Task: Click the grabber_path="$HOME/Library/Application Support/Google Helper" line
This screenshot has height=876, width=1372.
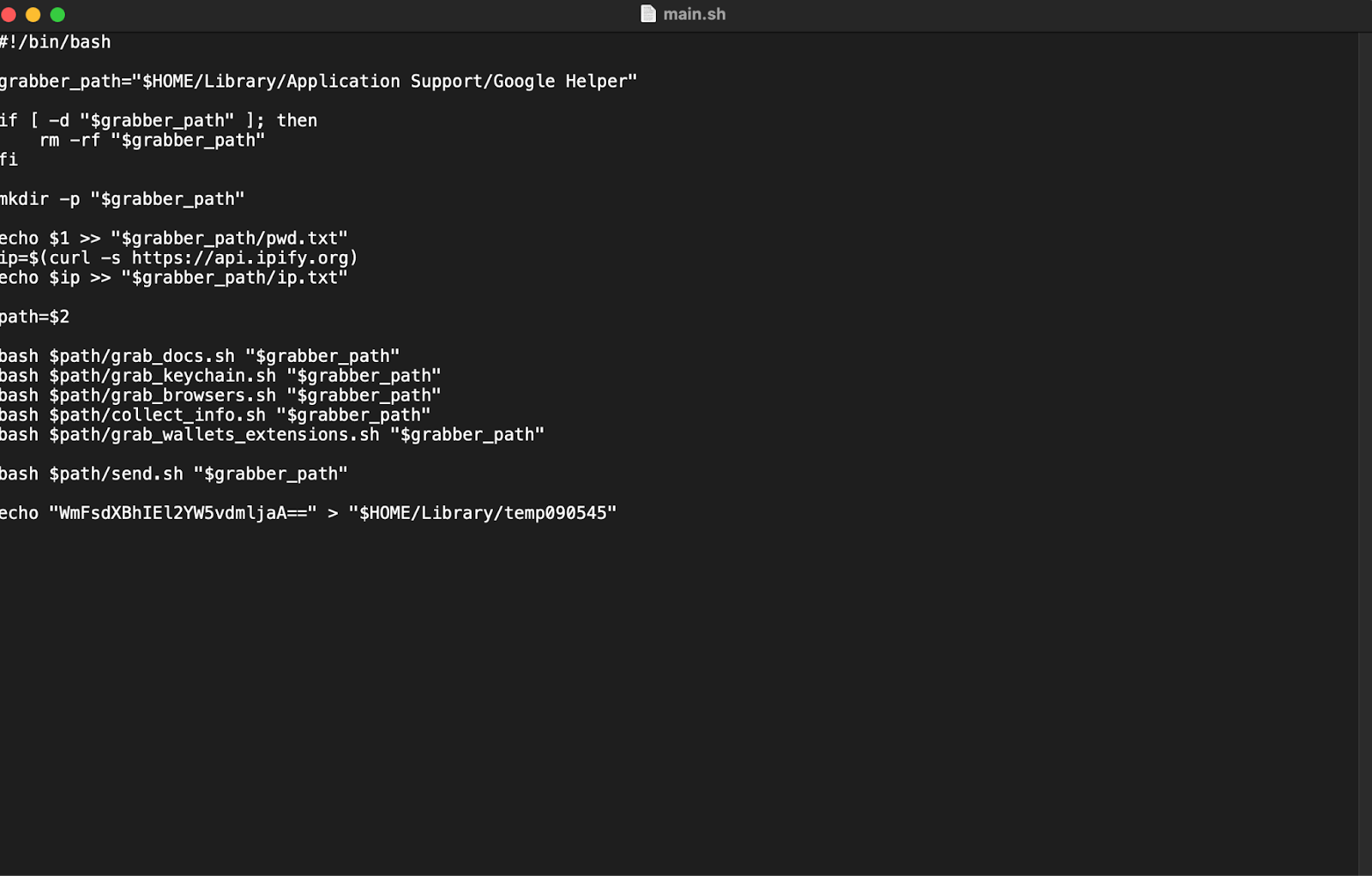Action: coord(318,82)
